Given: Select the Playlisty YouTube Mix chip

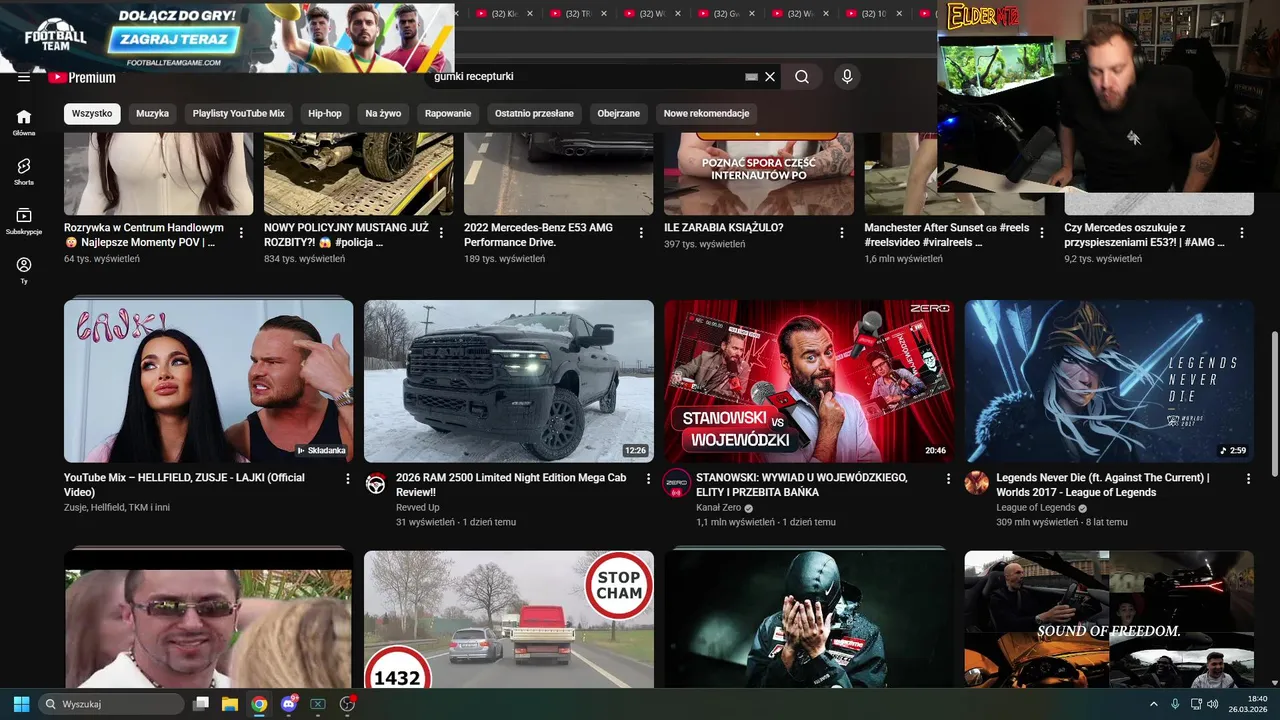Looking at the screenshot, I should pos(238,113).
